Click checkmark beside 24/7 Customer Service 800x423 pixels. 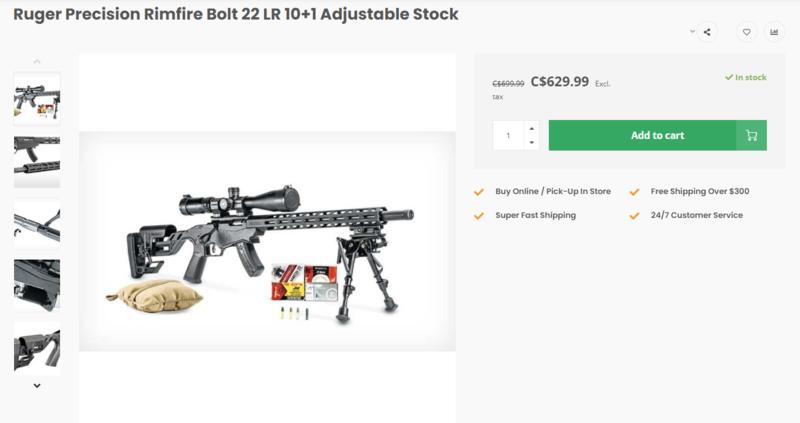(x=634, y=215)
